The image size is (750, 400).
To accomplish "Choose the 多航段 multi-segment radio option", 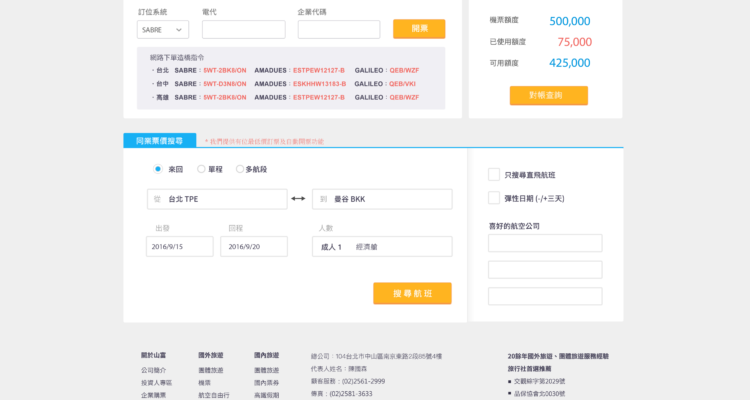I will (240, 170).
